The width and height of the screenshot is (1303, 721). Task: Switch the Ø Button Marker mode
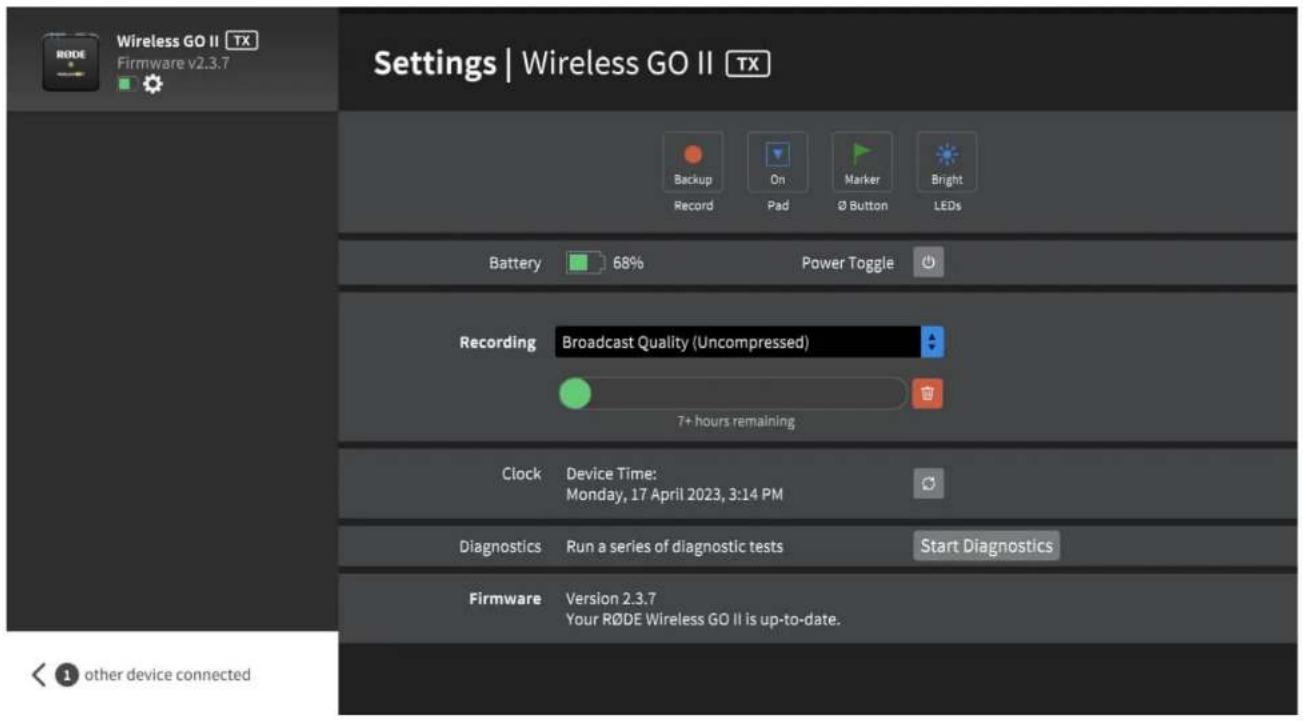tap(862, 163)
